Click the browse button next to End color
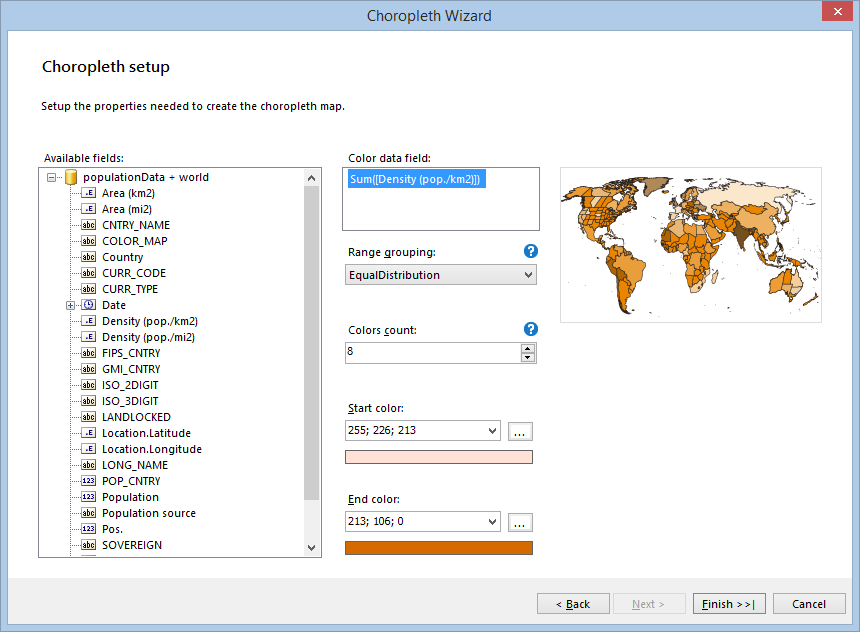860x632 pixels. tap(522, 521)
